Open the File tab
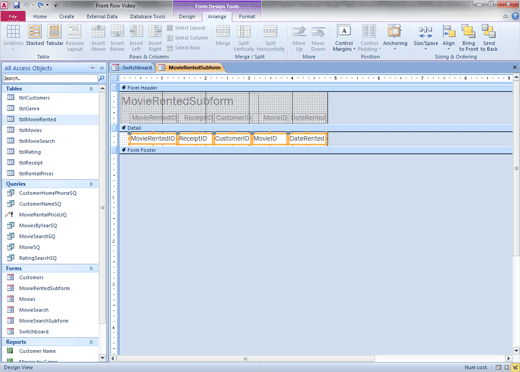Viewport: 520px width, 372px height. click(x=13, y=16)
